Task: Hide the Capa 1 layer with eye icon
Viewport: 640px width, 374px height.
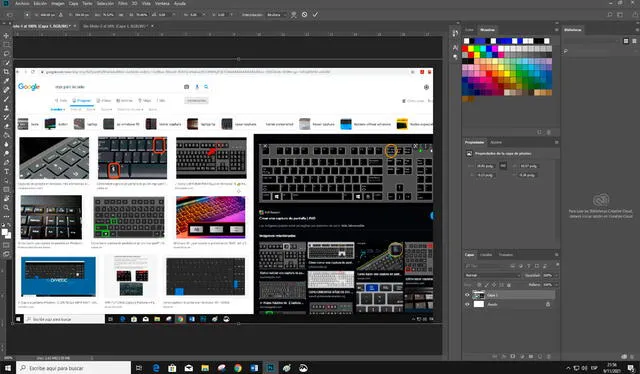Action: (467, 295)
